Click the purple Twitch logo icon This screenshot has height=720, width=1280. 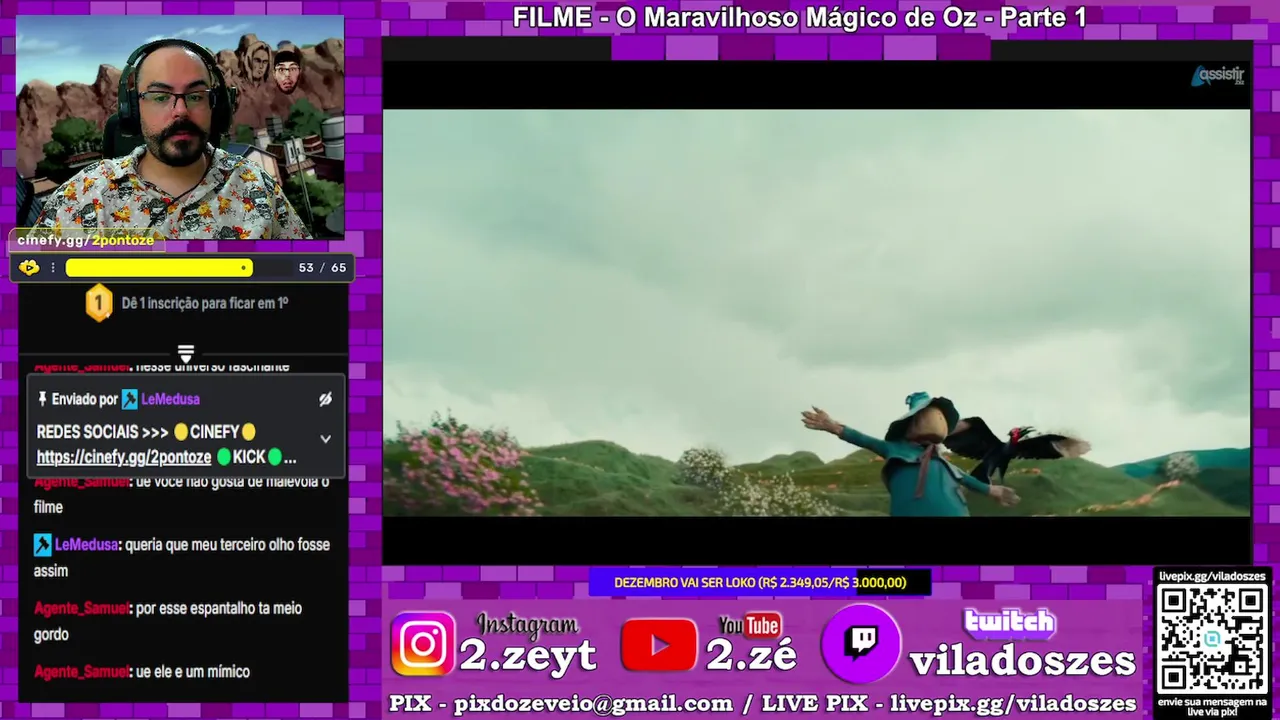point(861,643)
